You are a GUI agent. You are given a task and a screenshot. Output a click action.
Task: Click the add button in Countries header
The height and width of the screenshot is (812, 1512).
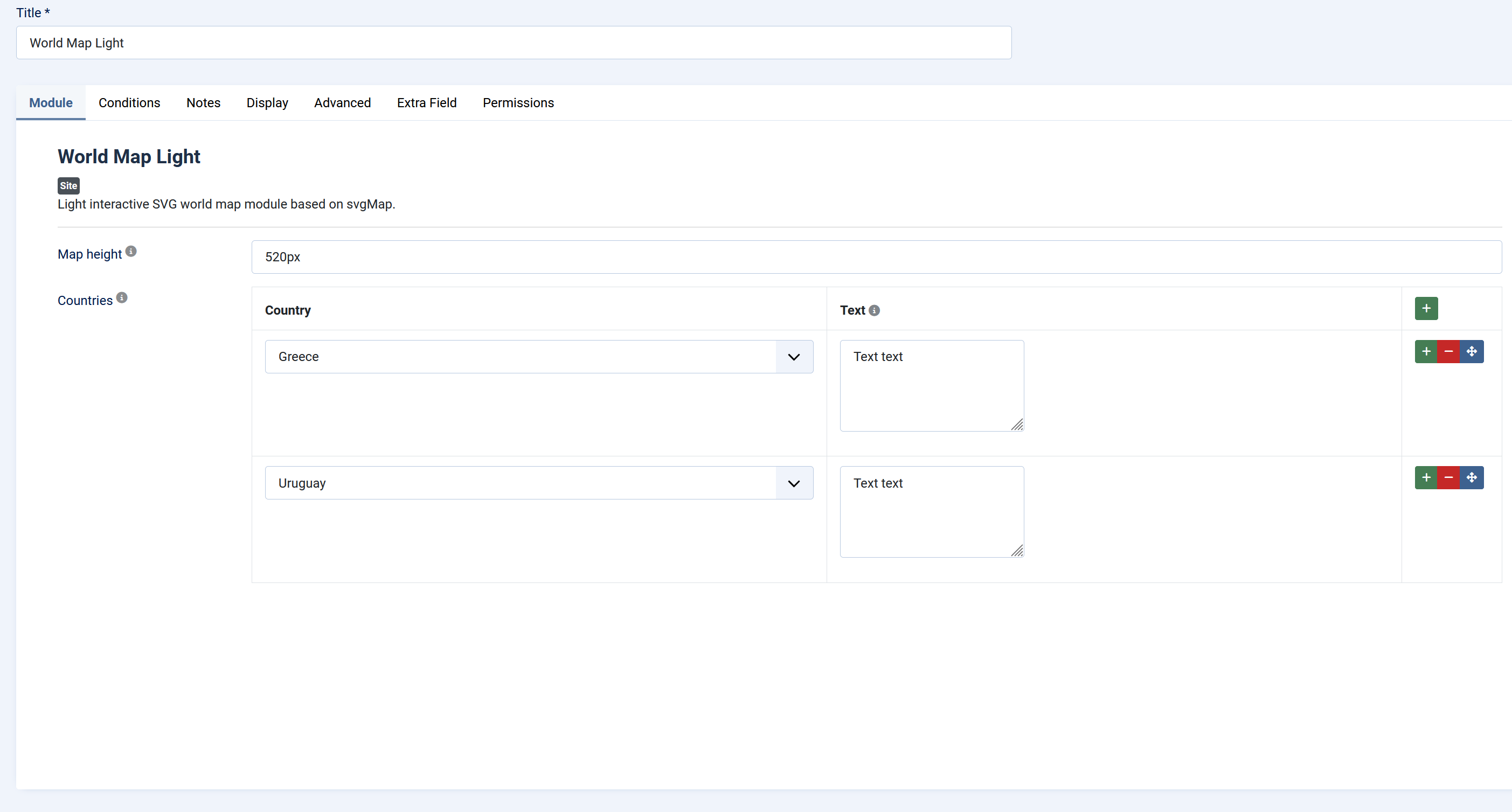click(1426, 308)
